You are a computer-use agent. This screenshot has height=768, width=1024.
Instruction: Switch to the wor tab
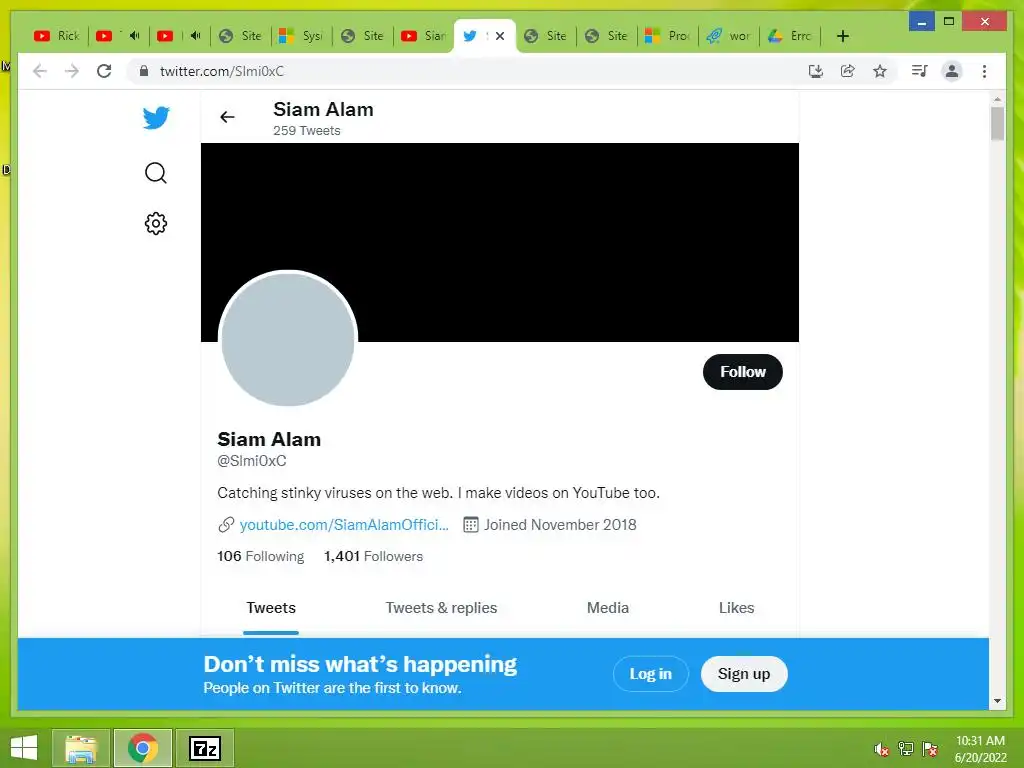tap(729, 36)
